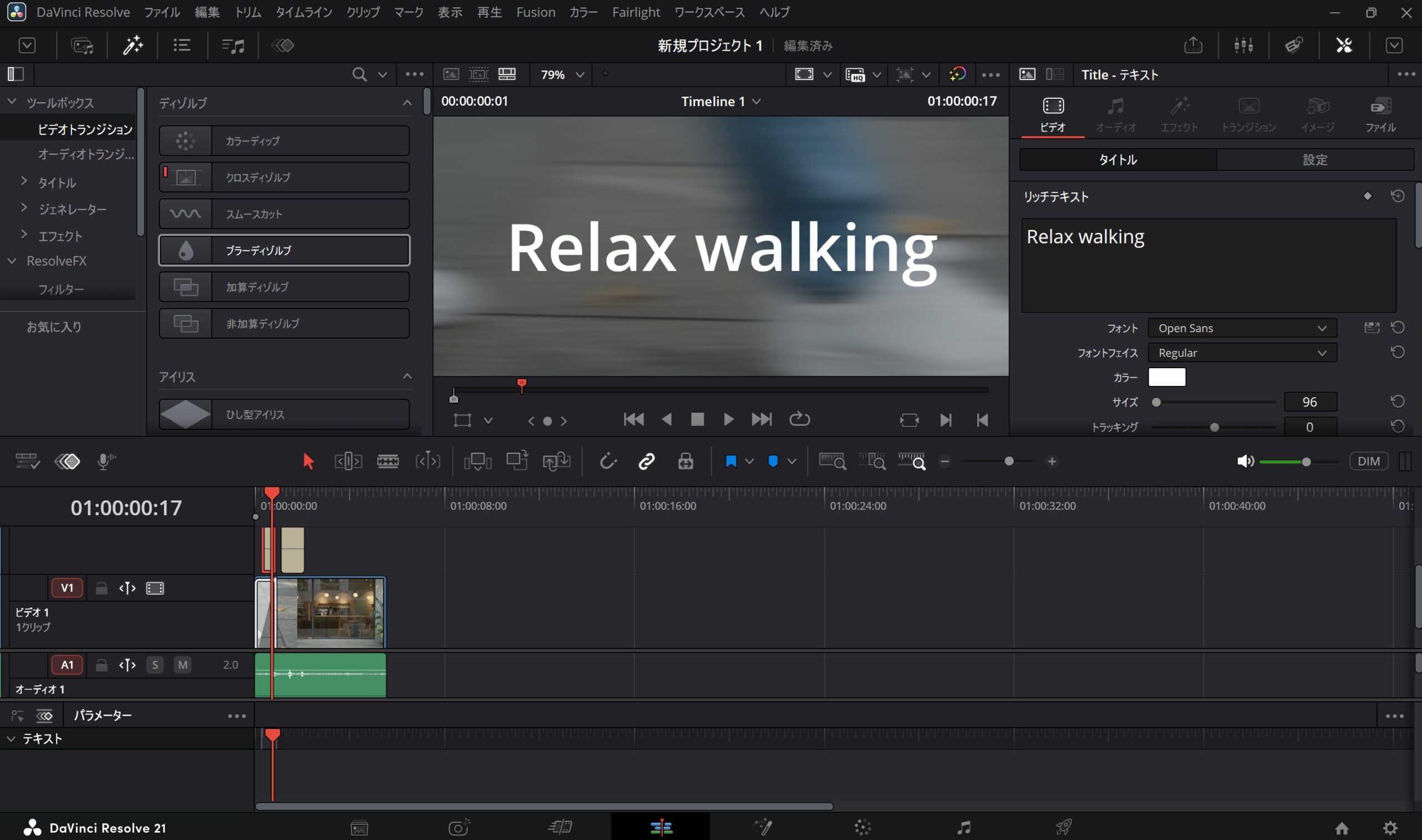
Task: Click the Custom Zoom icon
Action: point(912,461)
